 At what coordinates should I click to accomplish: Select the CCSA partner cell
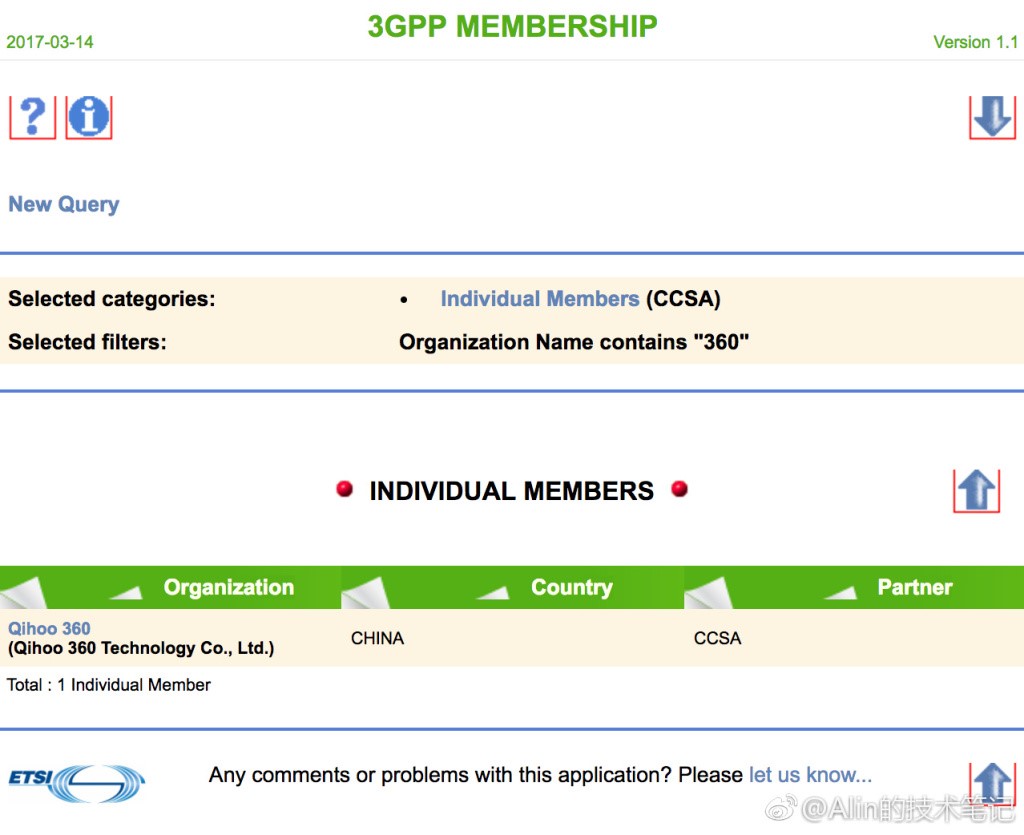pos(717,638)
